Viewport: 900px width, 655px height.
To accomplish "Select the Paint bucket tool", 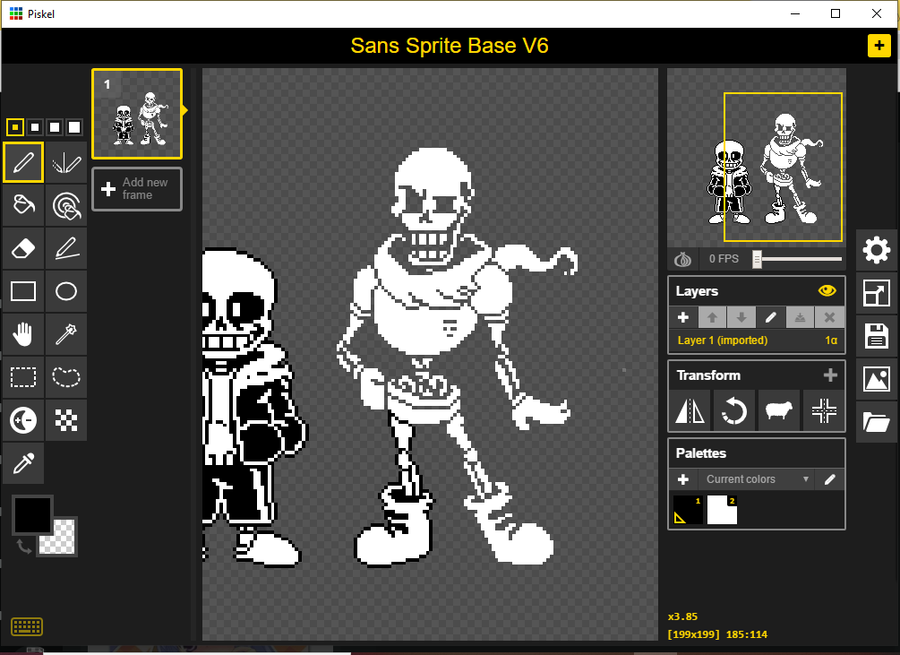I will click(x=23, y=206).
